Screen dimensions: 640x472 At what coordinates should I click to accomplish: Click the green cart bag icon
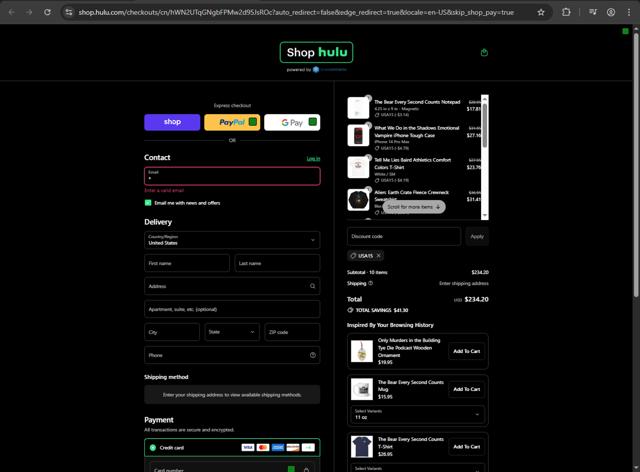click(x=484, y=52)
